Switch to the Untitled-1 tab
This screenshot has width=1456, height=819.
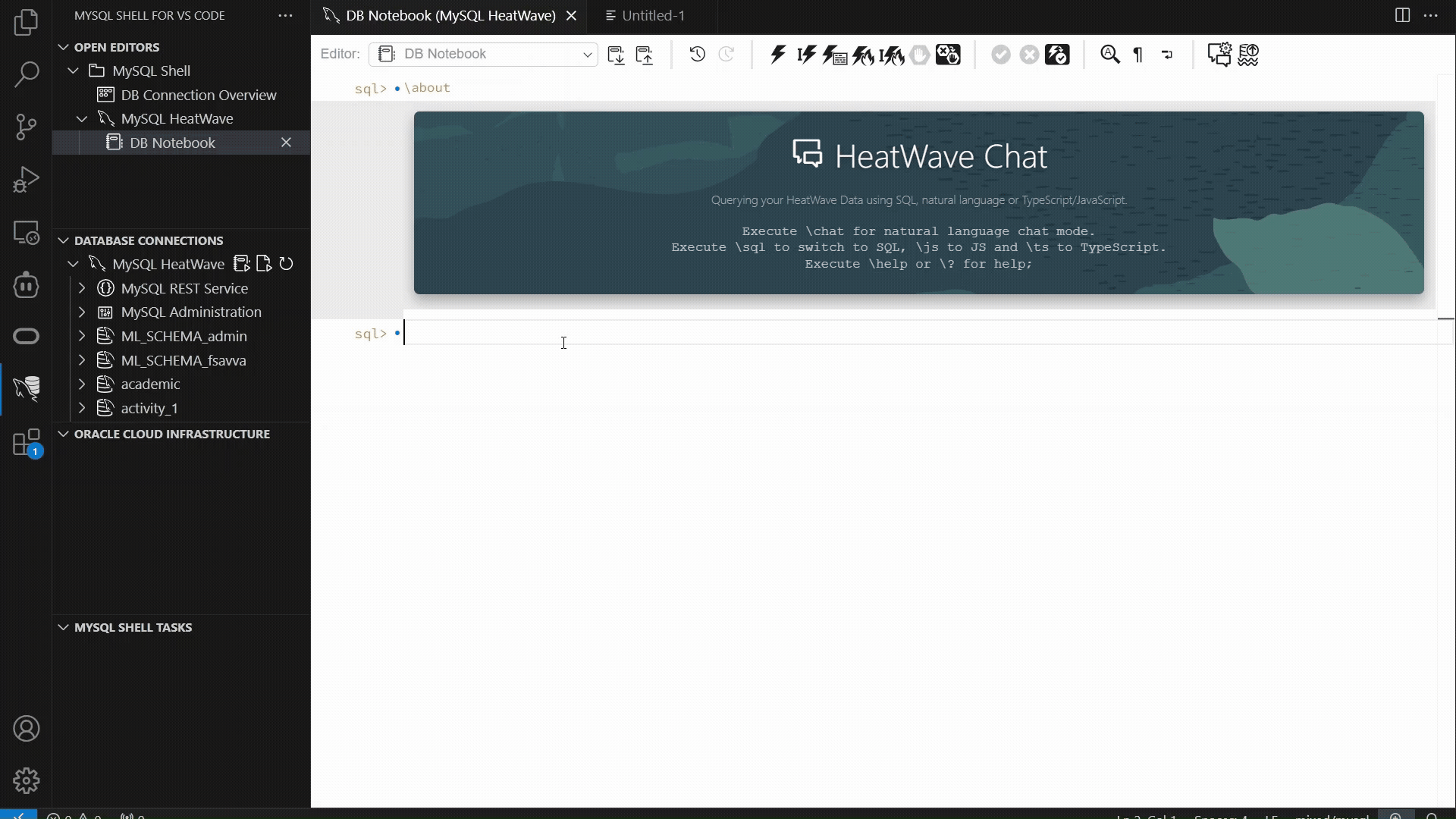coord(652,15)
